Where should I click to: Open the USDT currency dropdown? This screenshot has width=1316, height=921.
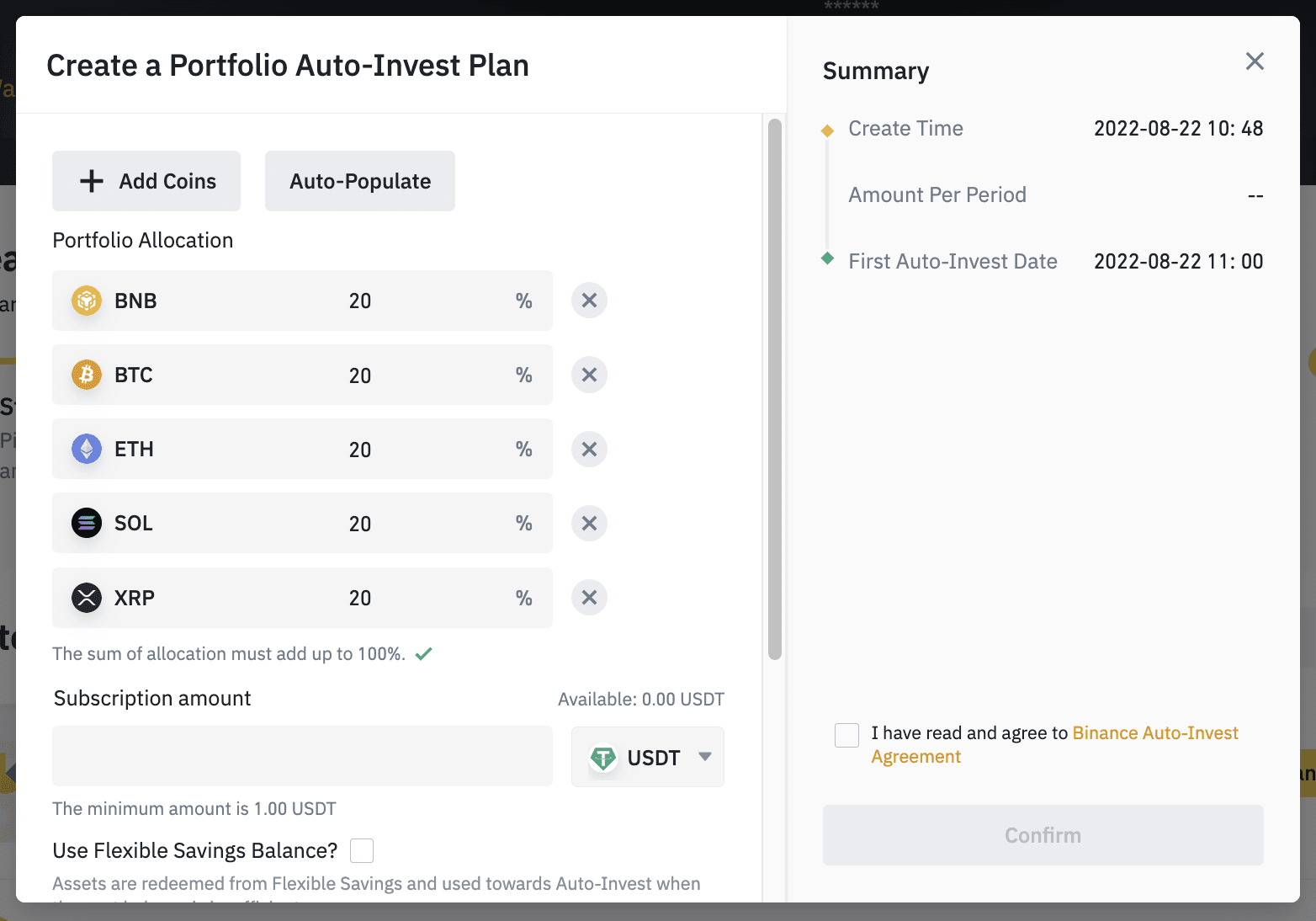click(x=648, y=757)
